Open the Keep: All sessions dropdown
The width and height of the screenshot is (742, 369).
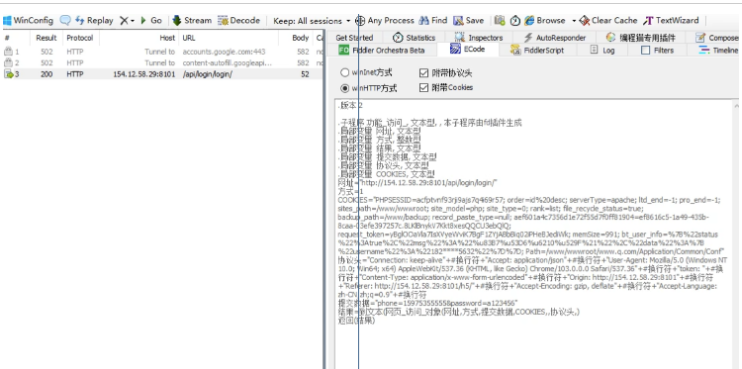point(312,21)
